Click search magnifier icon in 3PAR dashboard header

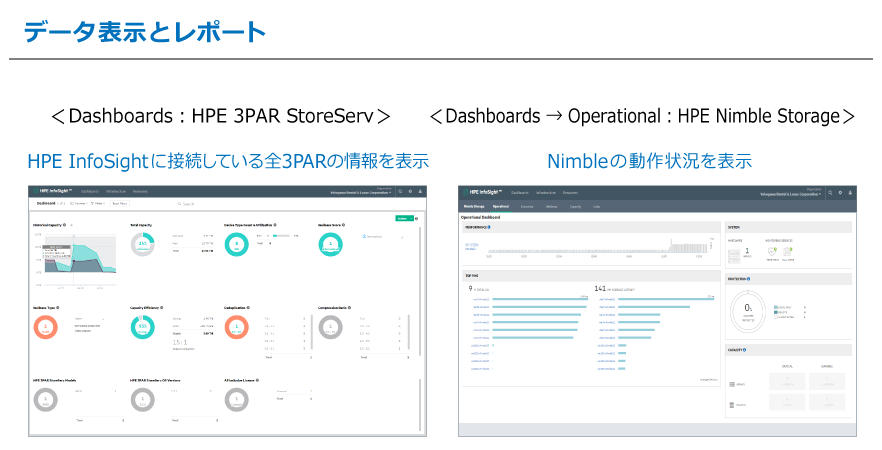[401, 192]
